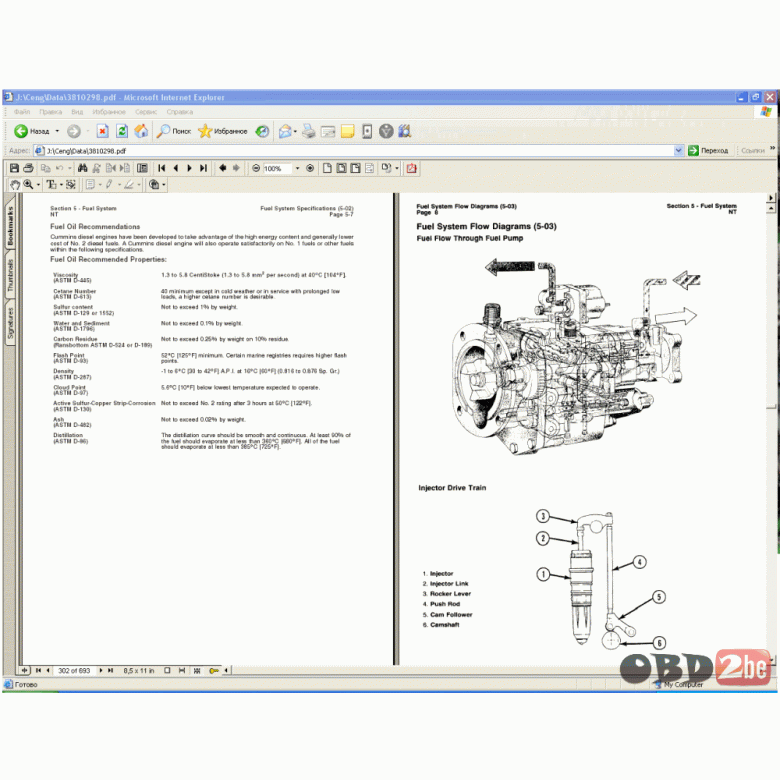Open the Избранное favorites panel
The height and width of the screenshot is (780, 780).
222,131
